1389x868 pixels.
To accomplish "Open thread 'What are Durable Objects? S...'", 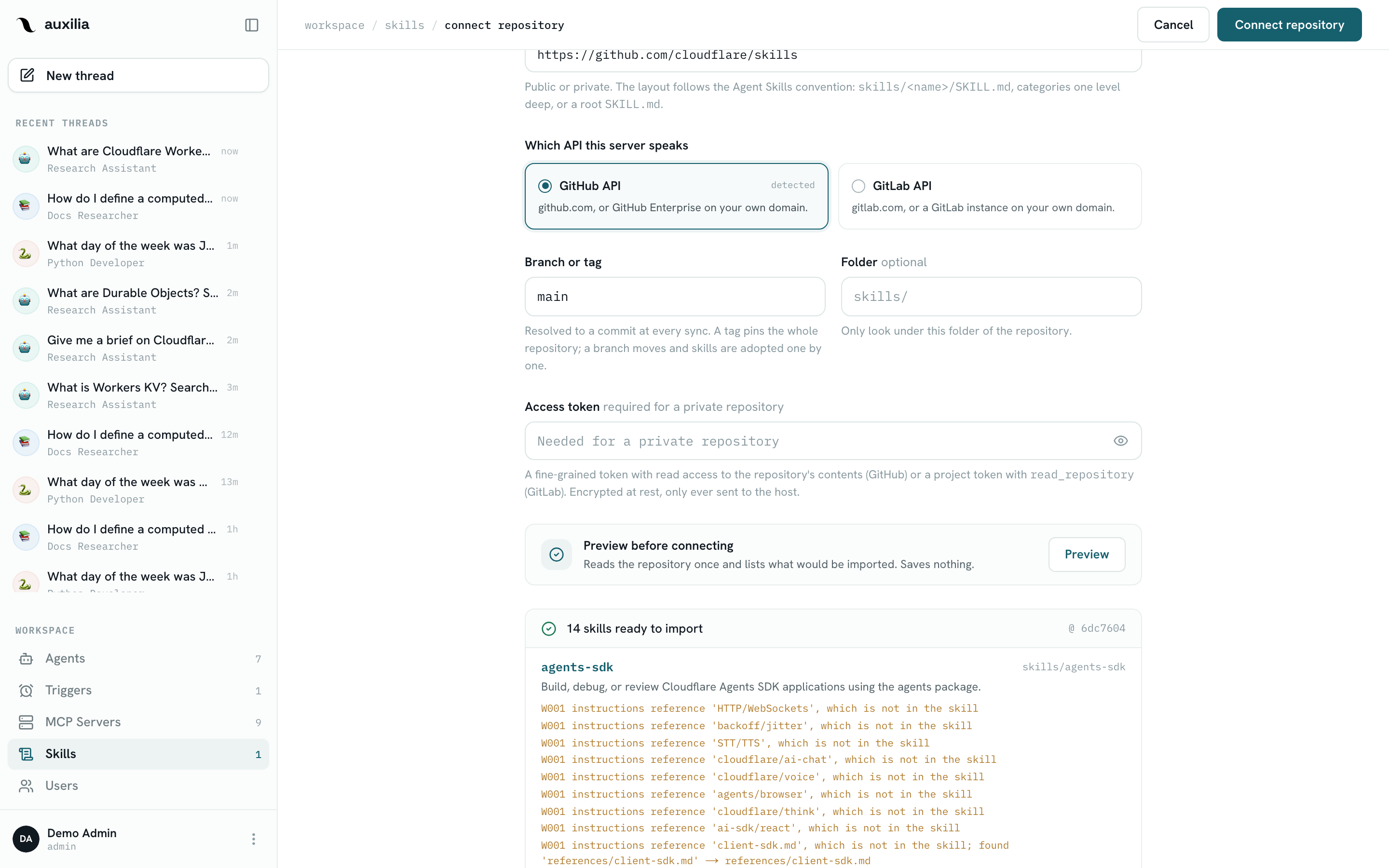I will (138, 301).
